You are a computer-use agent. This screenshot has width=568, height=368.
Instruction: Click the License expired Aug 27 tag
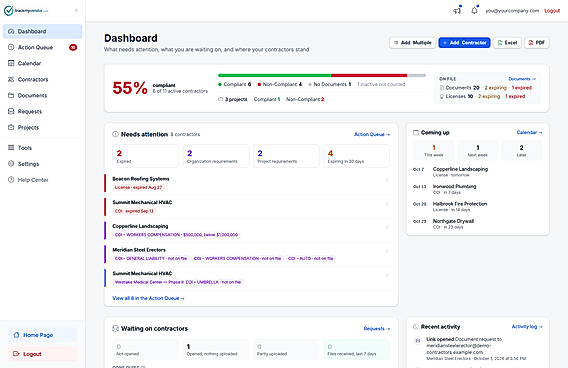(x=139, y=188)
